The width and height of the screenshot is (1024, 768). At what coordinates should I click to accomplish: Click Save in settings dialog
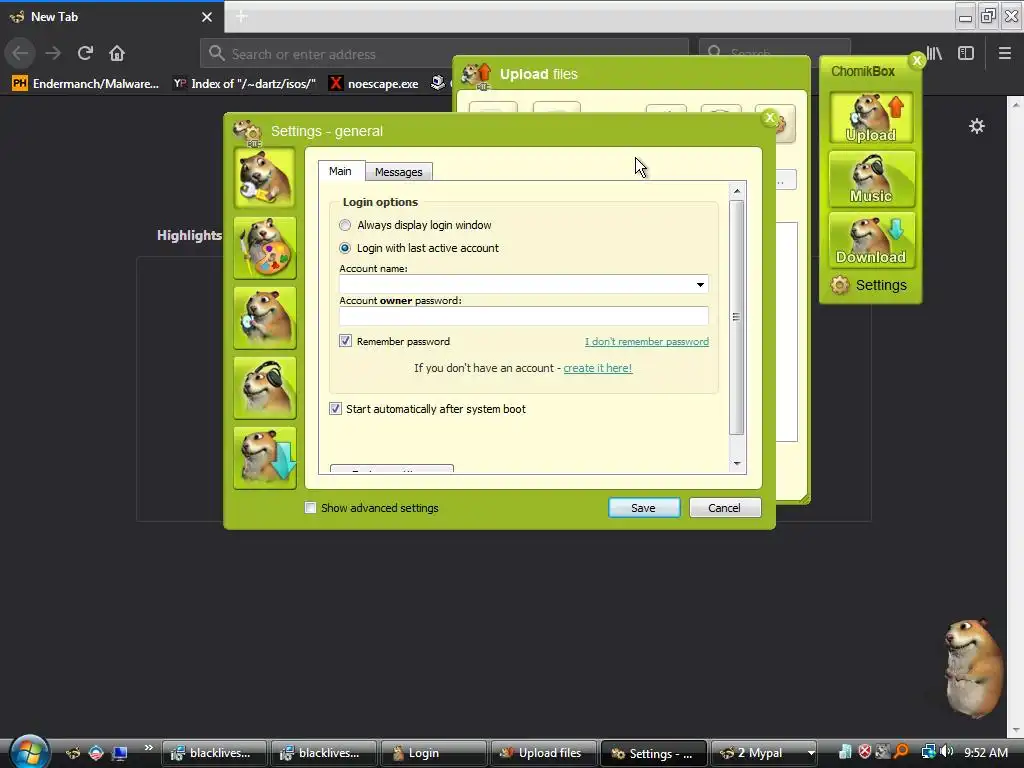tap(644, 507)
